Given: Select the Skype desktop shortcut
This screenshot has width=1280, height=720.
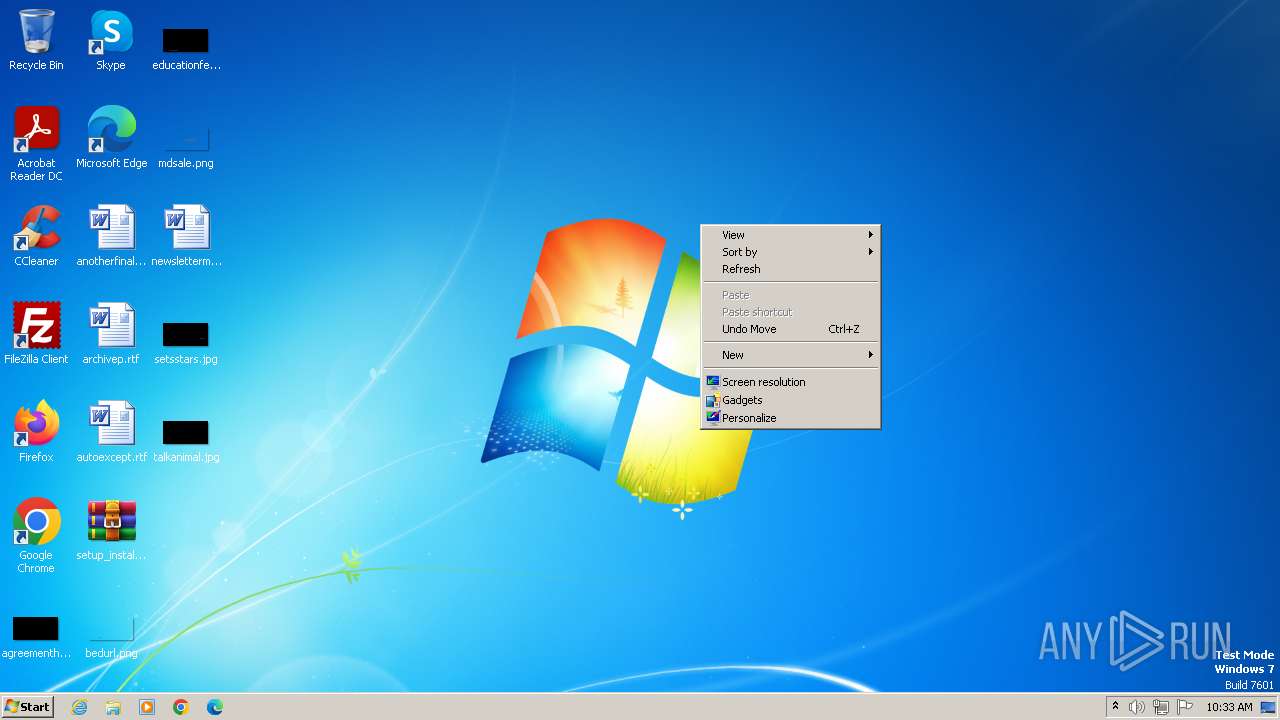Looking at the screenshot, I should 111,40.
